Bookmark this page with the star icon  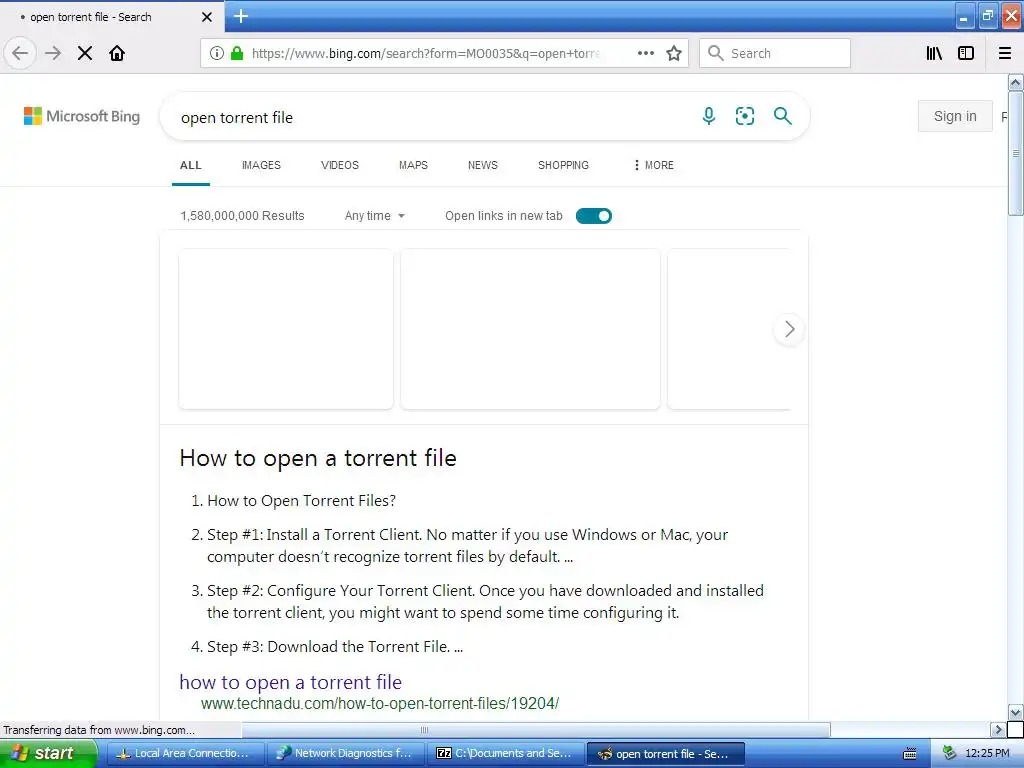click(x=674, y=53)
